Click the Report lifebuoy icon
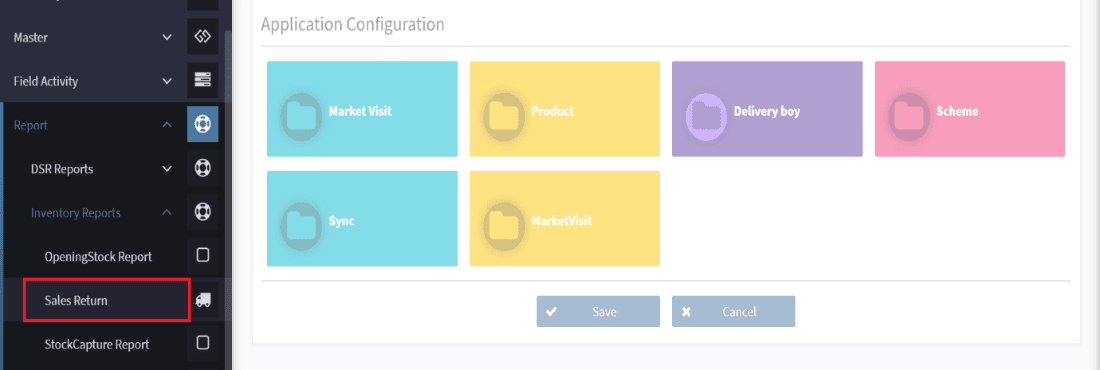1100x370 pixels. tap(203, 125)
